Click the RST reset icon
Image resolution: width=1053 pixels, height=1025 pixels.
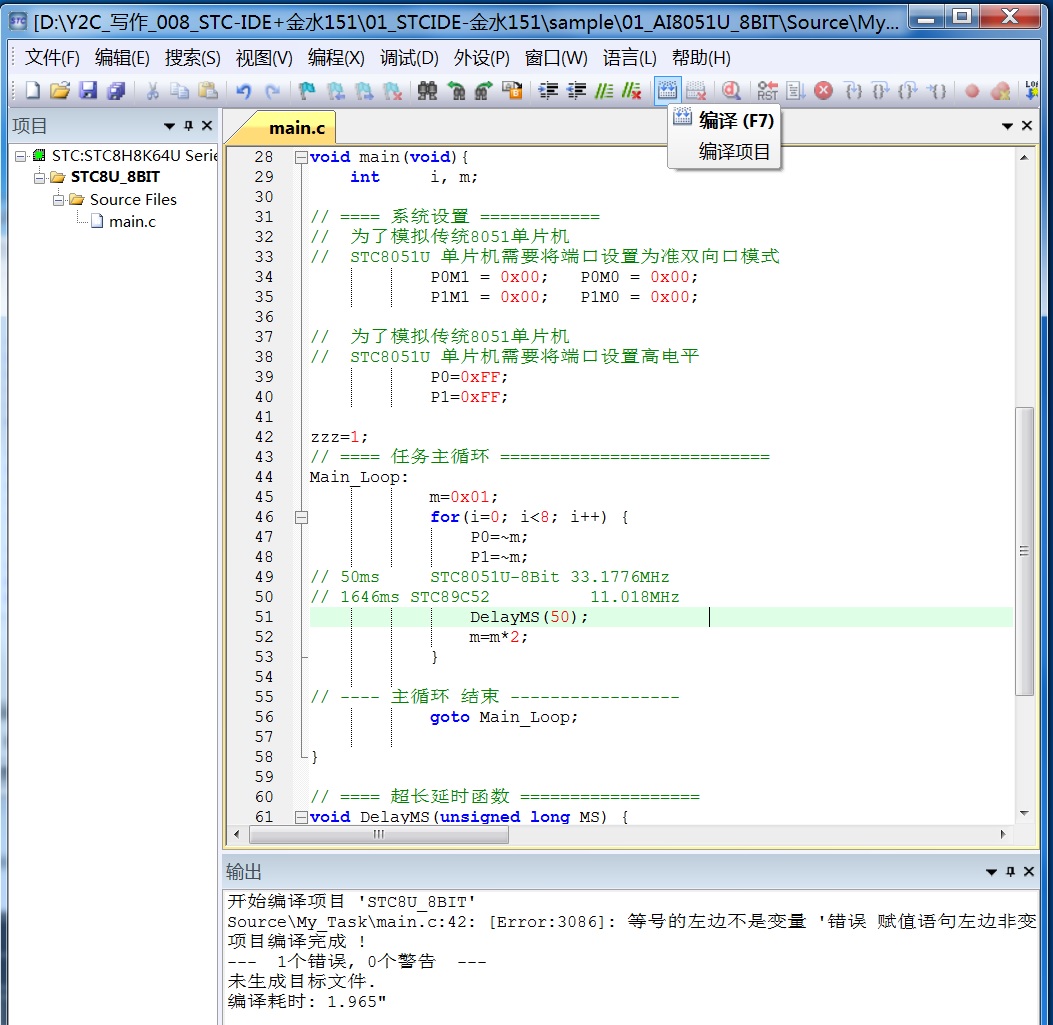point(767,90)
